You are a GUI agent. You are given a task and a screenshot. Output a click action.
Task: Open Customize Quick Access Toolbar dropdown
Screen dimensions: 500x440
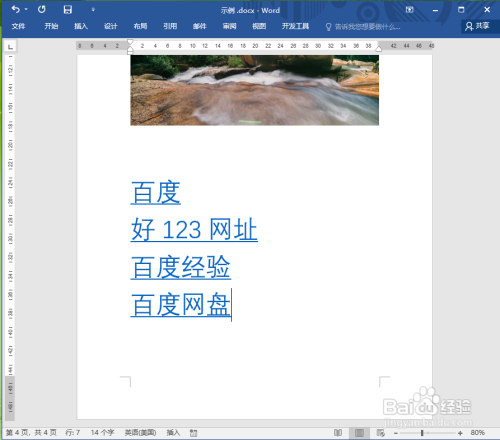(x=93, y=10)
